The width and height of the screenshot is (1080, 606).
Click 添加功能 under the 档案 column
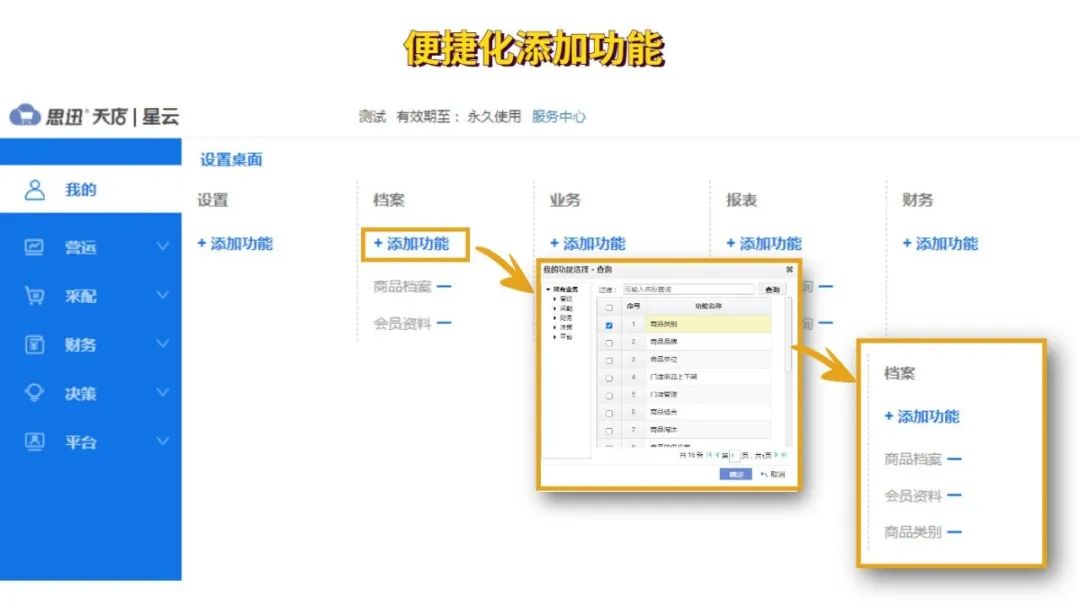click(x=414, y=243)
